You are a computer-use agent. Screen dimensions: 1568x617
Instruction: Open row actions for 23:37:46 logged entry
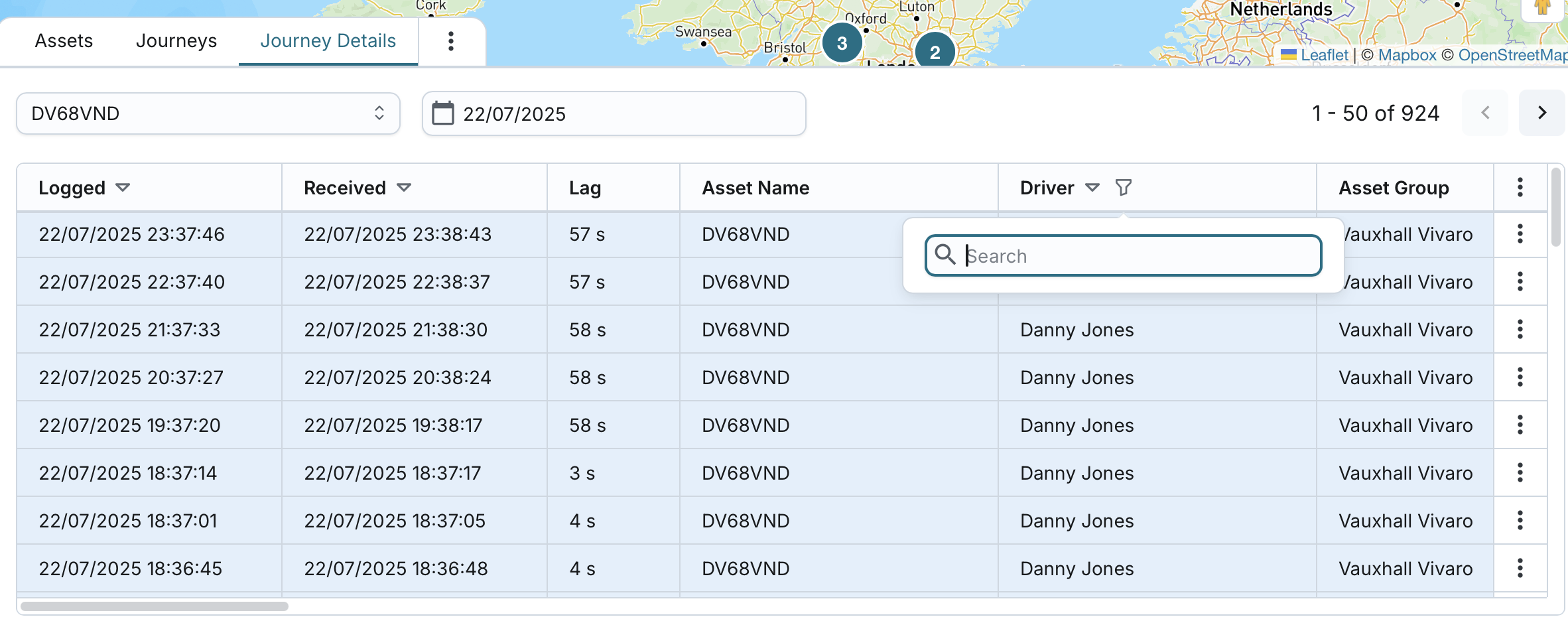pos(1520,234)
